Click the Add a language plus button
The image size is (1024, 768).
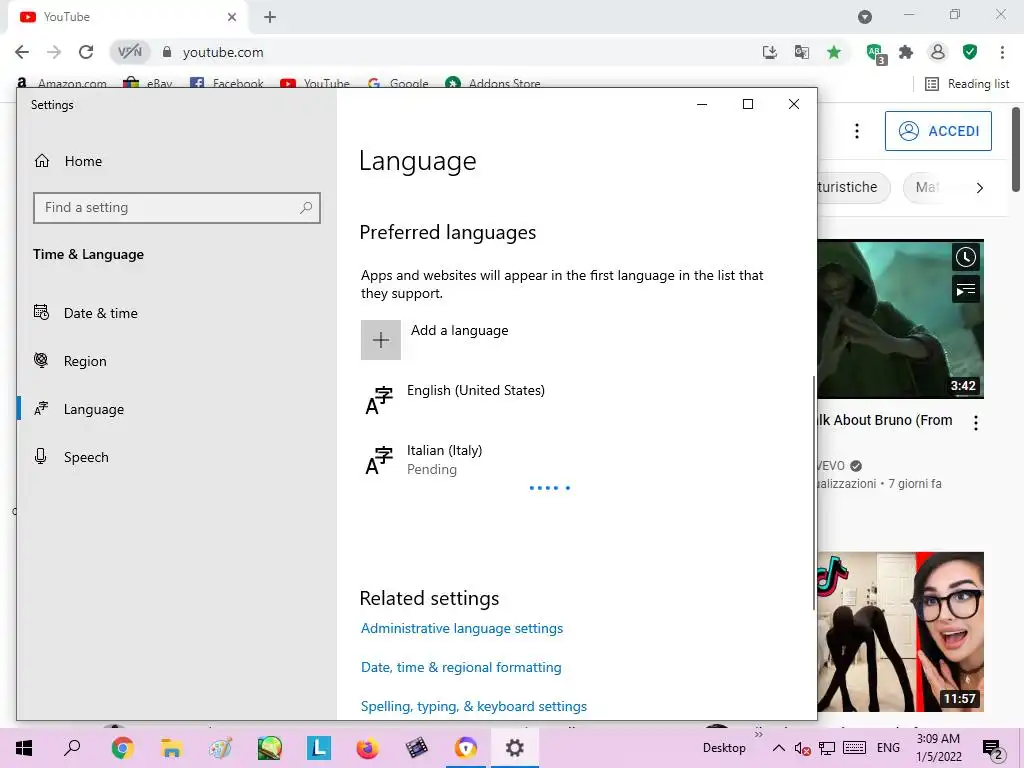click(x=381, y=340)
